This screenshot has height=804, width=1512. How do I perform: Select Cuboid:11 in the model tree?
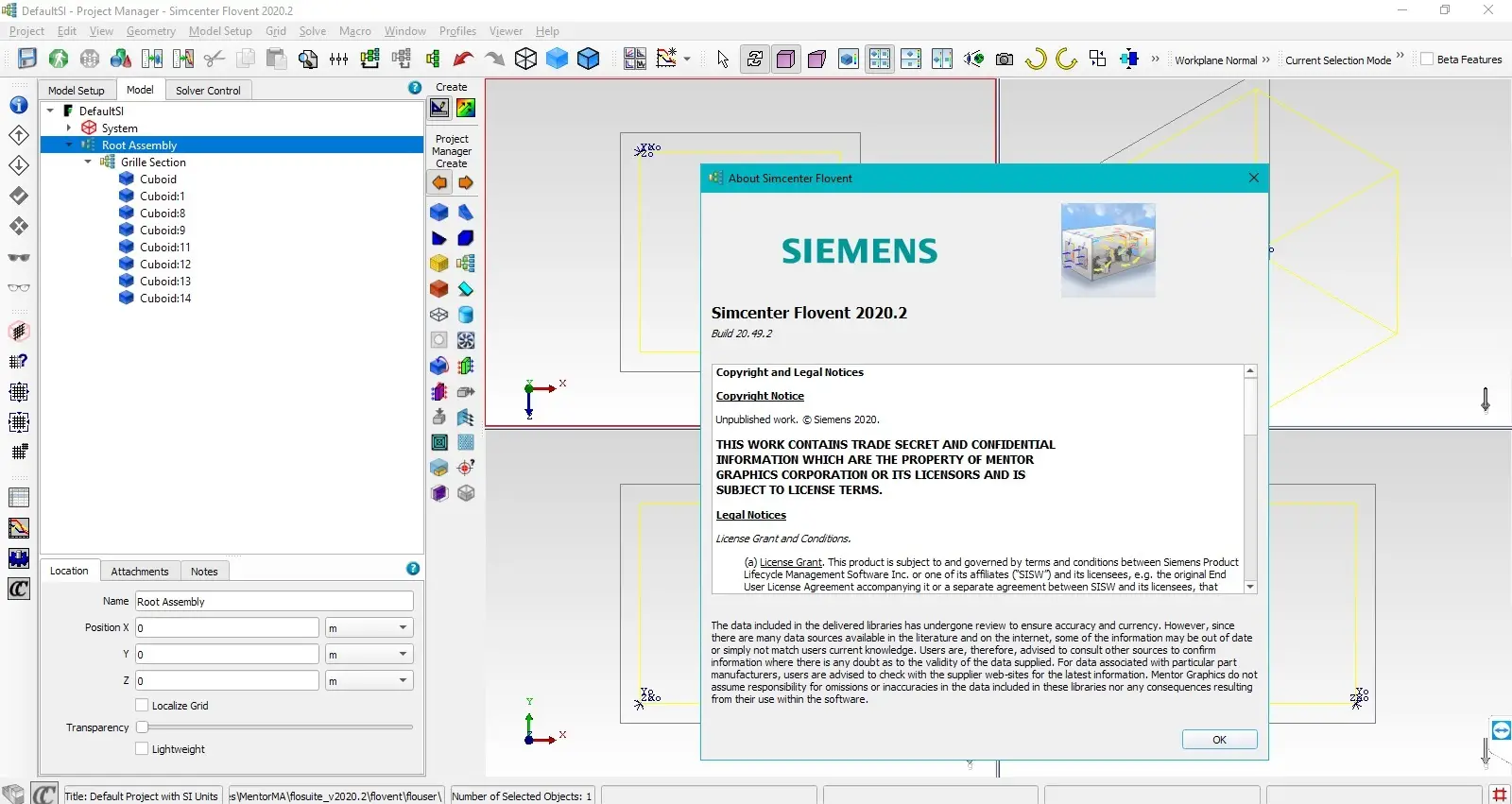164,247
